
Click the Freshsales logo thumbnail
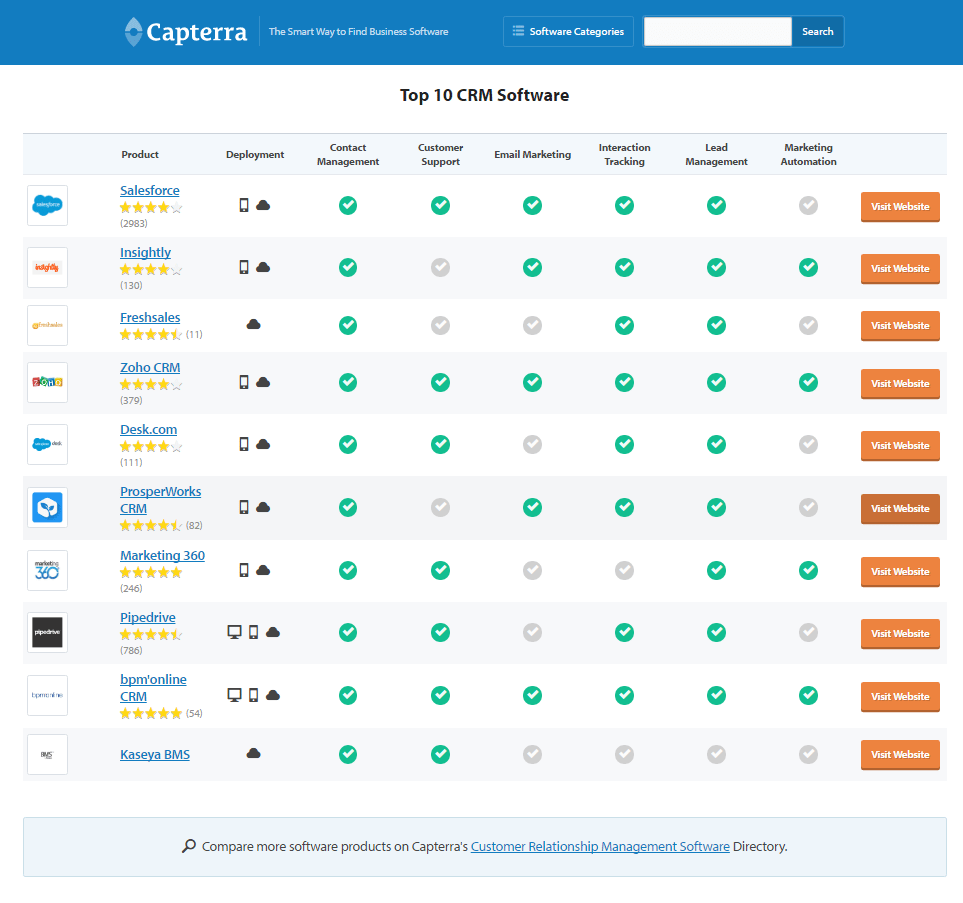(x=47, y=325)
